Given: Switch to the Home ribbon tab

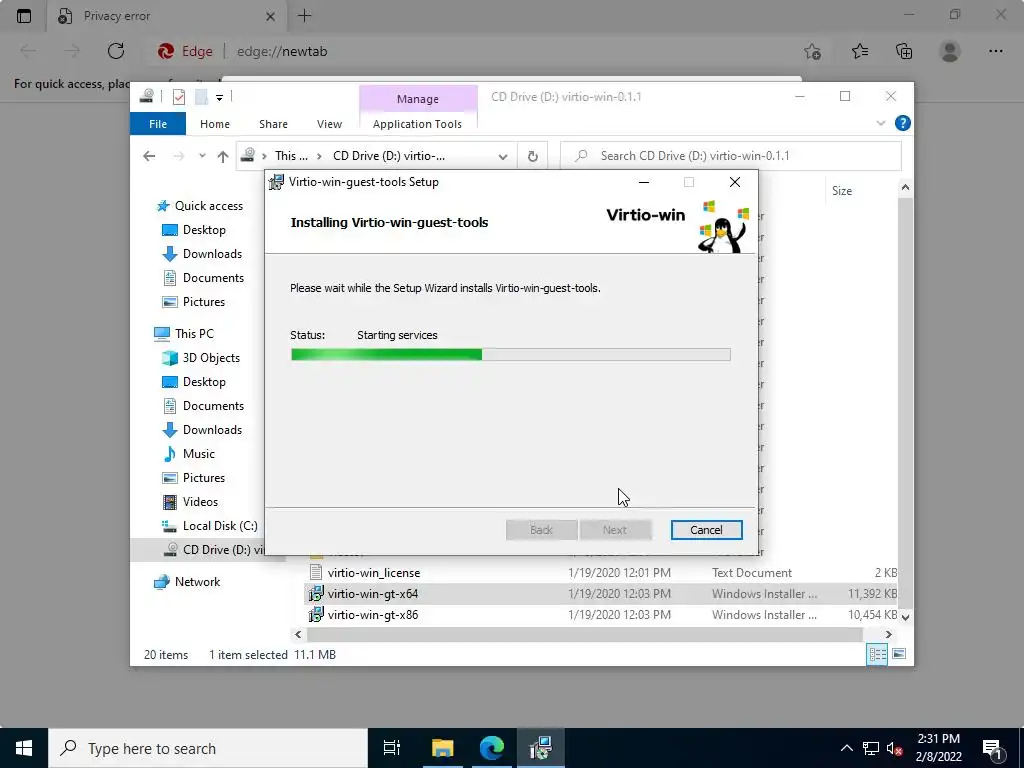Looking at the screenshot, I should pyautogui.click(x=215, y=123).
